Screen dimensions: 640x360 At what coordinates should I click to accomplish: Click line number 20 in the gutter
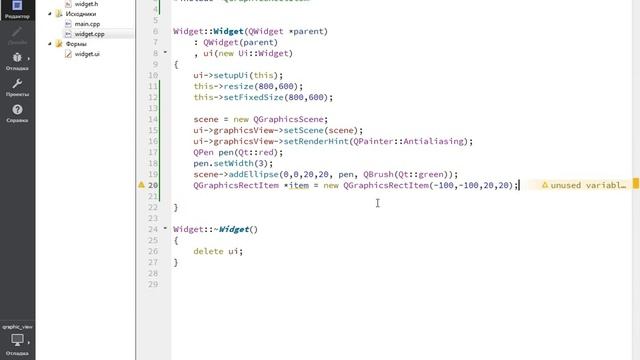point(153,185)
